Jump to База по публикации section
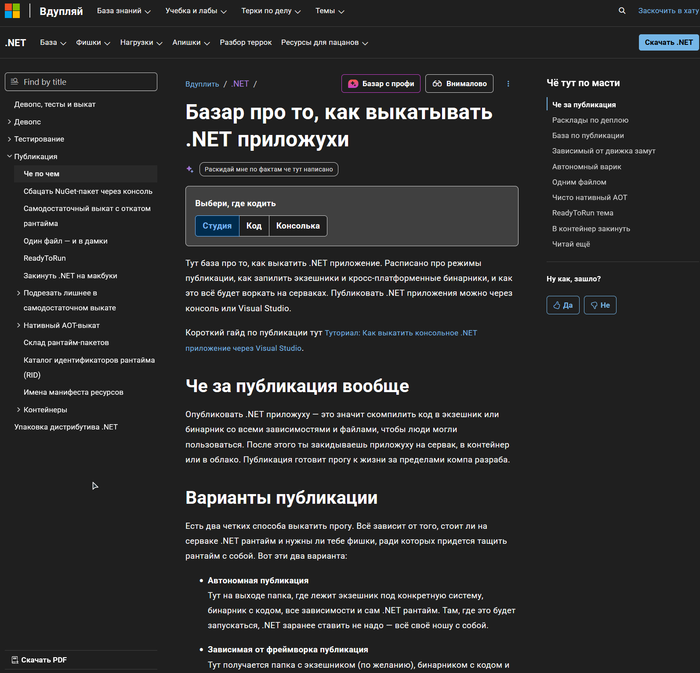This screenshot has height=673, width=700. 588,135
